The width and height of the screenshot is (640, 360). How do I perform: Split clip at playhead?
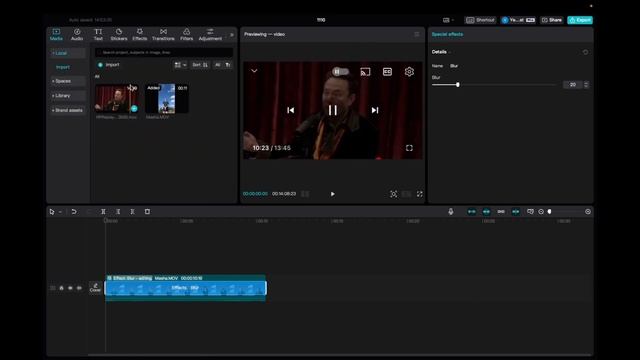pyautogui.click(x=103, y=212)
